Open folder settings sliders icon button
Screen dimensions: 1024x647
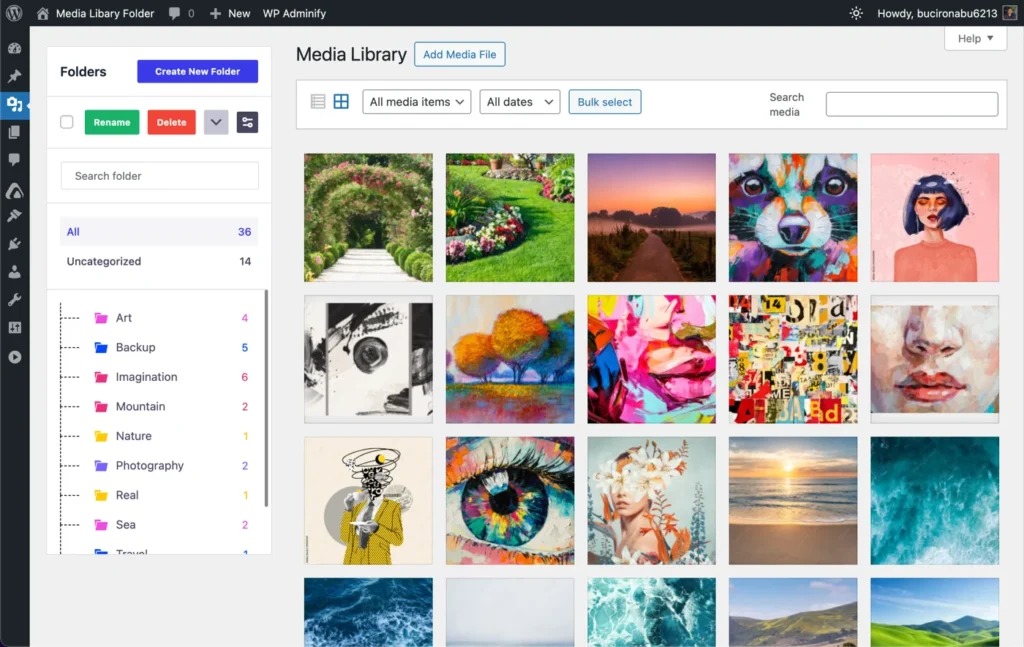tap(247, 122)
